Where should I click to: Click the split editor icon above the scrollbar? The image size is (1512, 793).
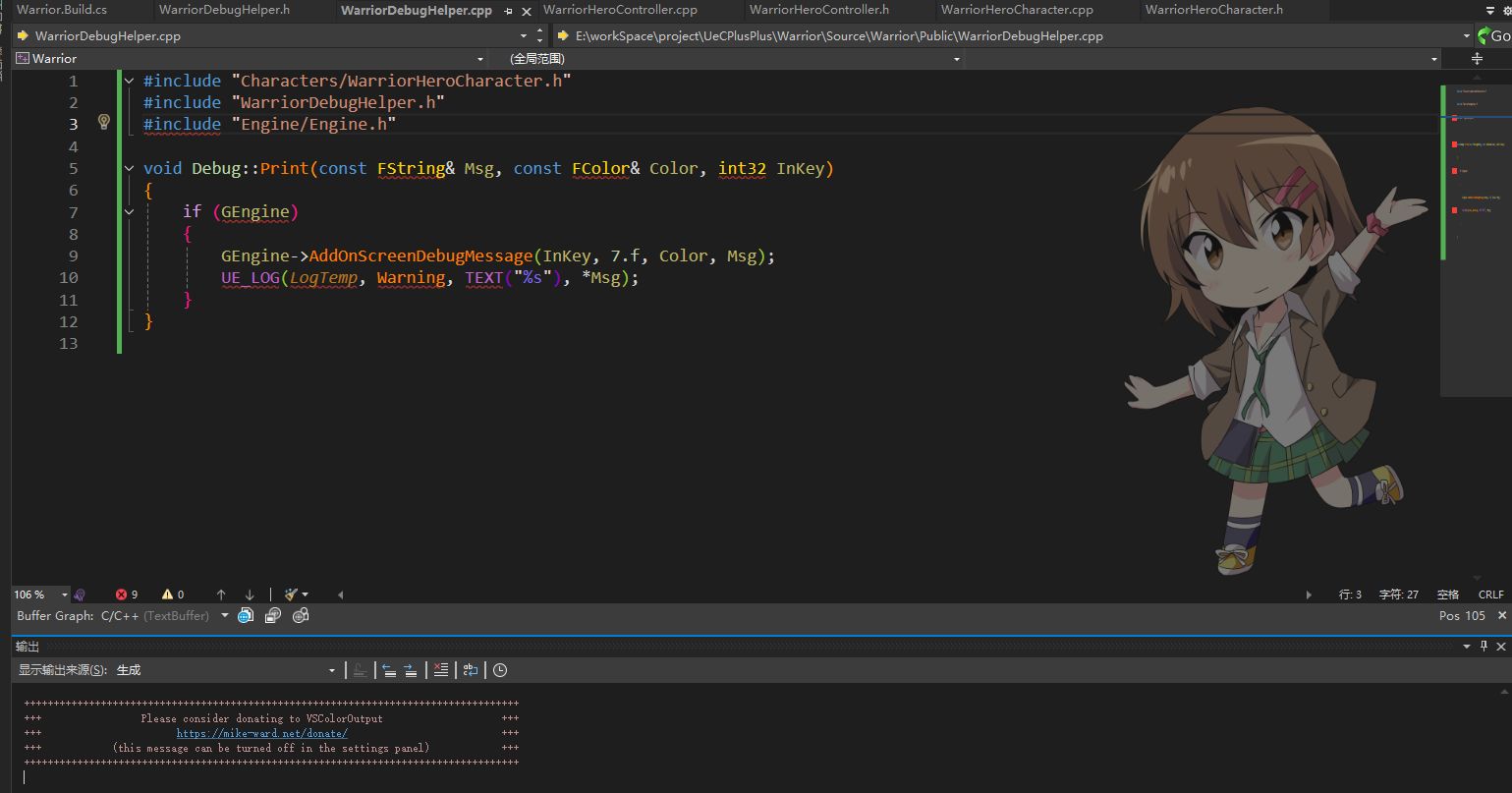click(1477, 59)
